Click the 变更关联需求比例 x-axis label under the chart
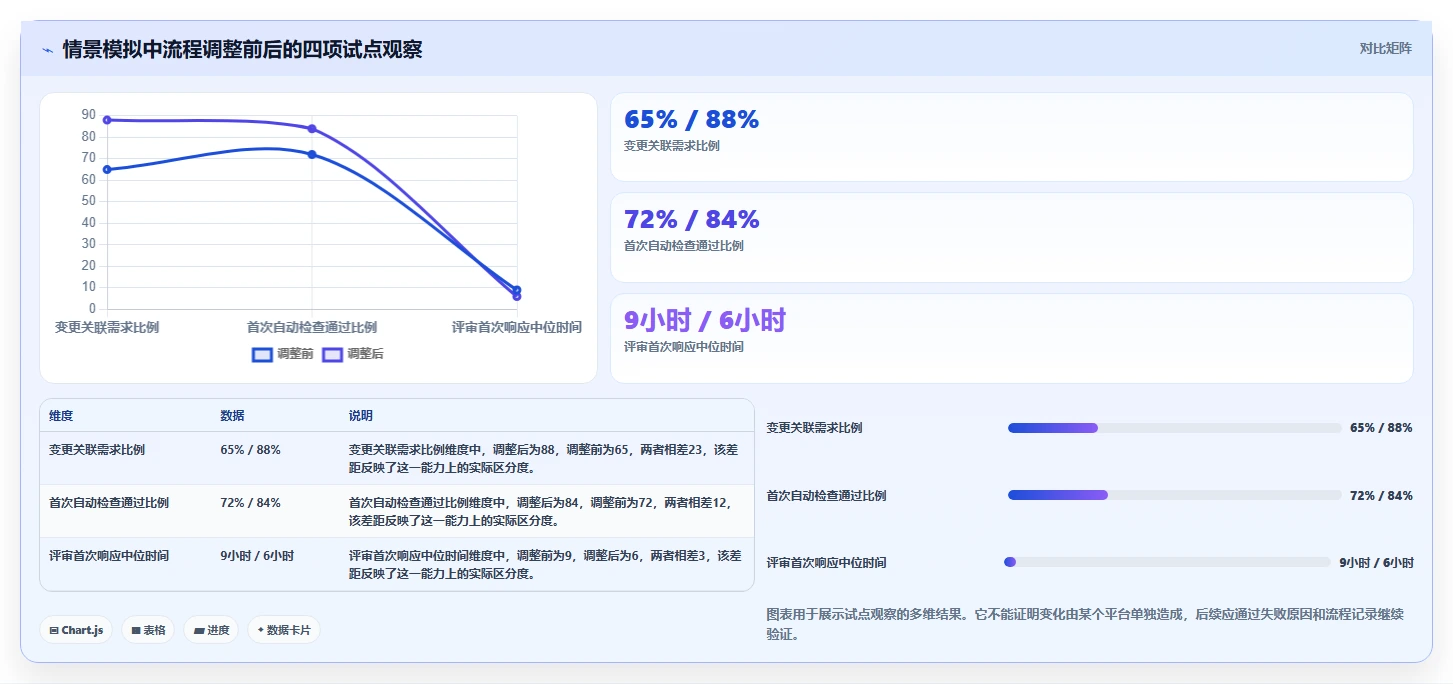Viewport: 1453px width, 684px height. (107, 327)
